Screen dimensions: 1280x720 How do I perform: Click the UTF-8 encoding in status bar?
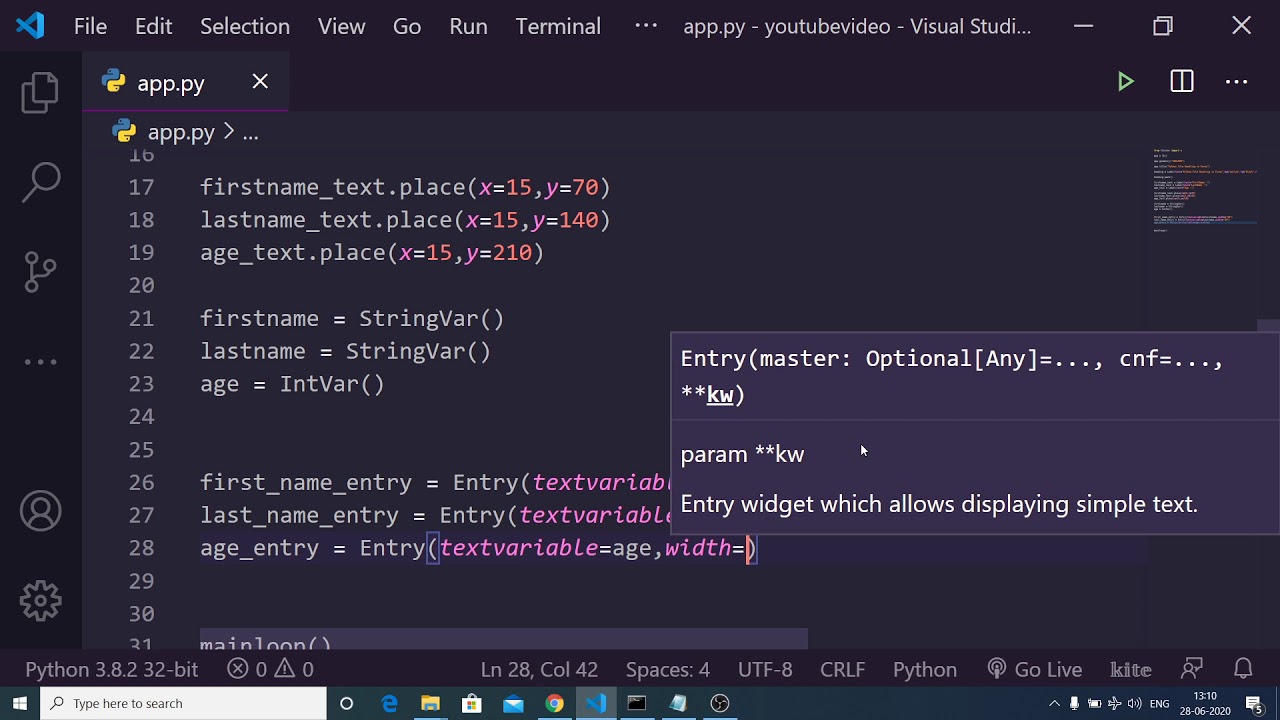765,669
